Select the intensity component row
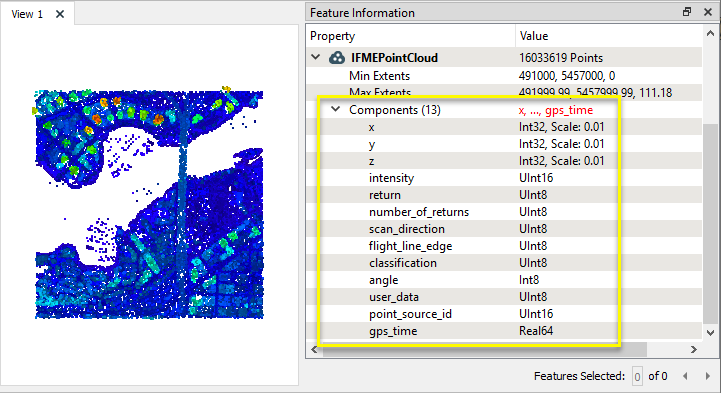 [504, 178]
